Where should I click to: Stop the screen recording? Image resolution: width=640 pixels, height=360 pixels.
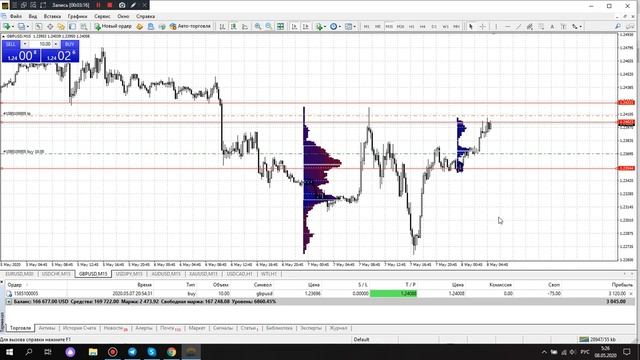coord(110,5)
